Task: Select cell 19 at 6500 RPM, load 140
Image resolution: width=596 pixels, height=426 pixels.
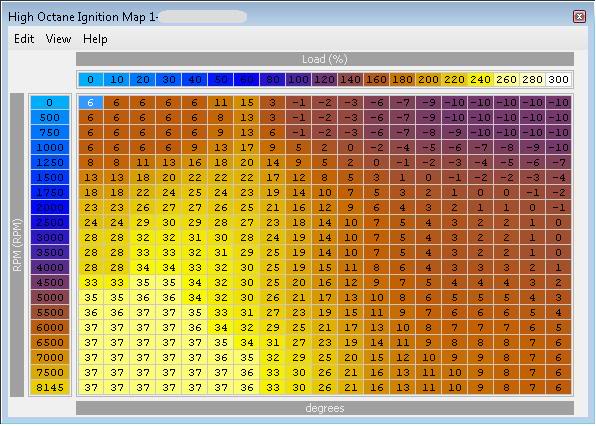Action: pyautogui.click(x=350, y=342)
